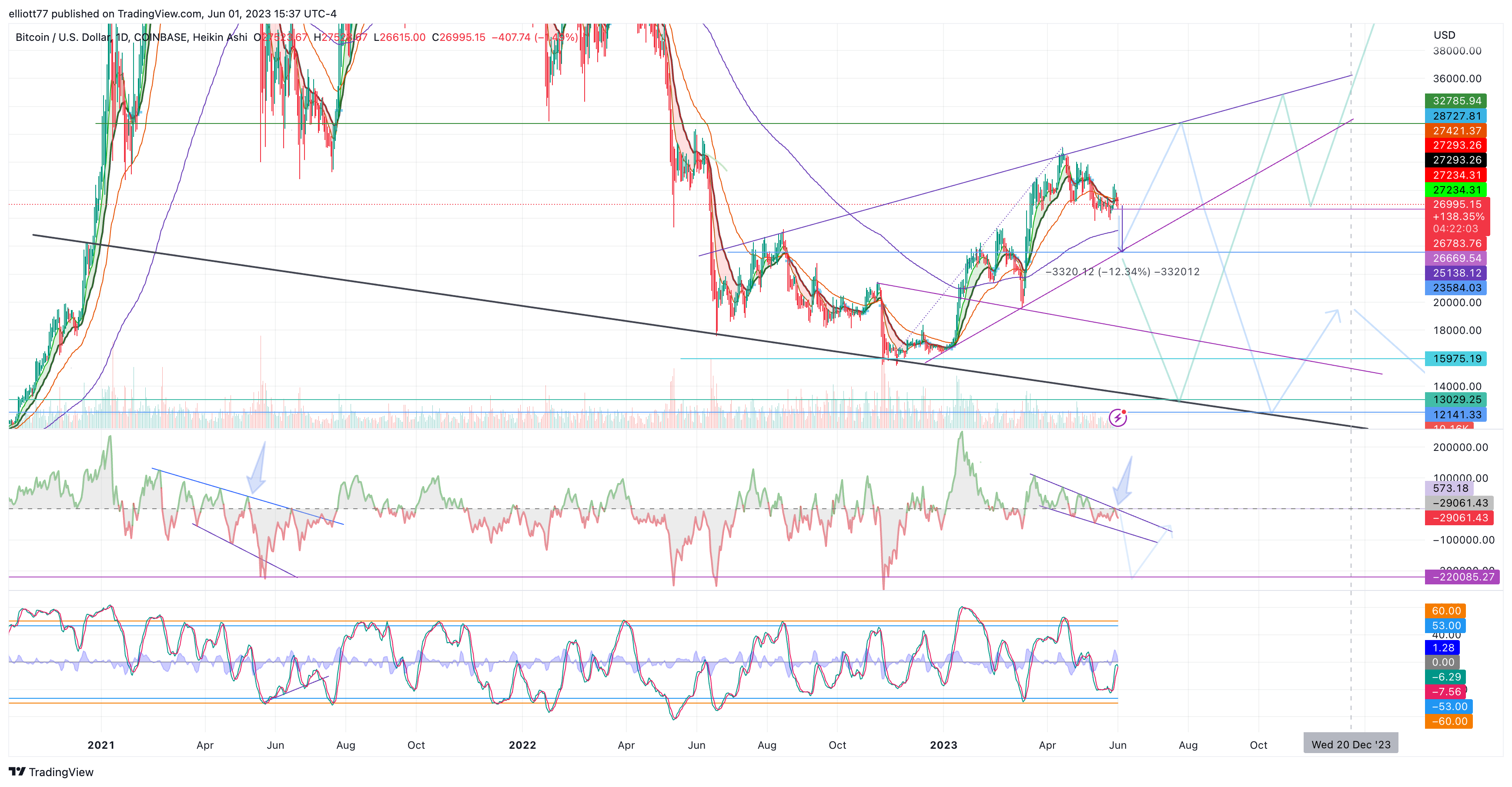Click the 2023 year label on time axis

tap(944, 745)
